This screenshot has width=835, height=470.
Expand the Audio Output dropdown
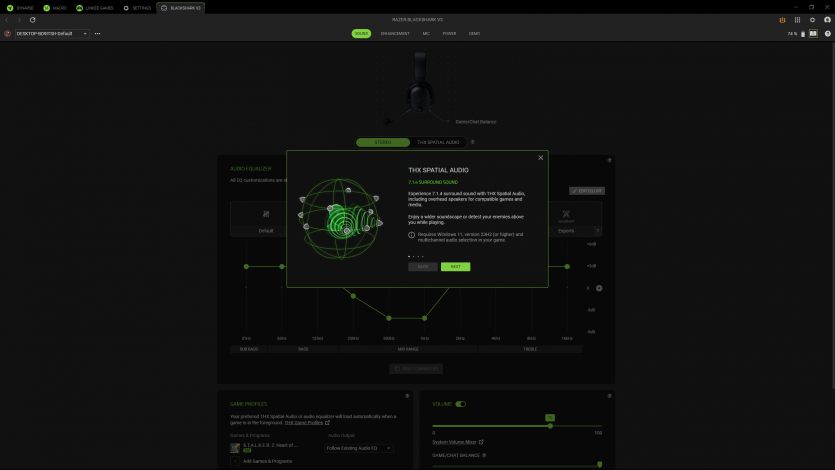[359, 448]
